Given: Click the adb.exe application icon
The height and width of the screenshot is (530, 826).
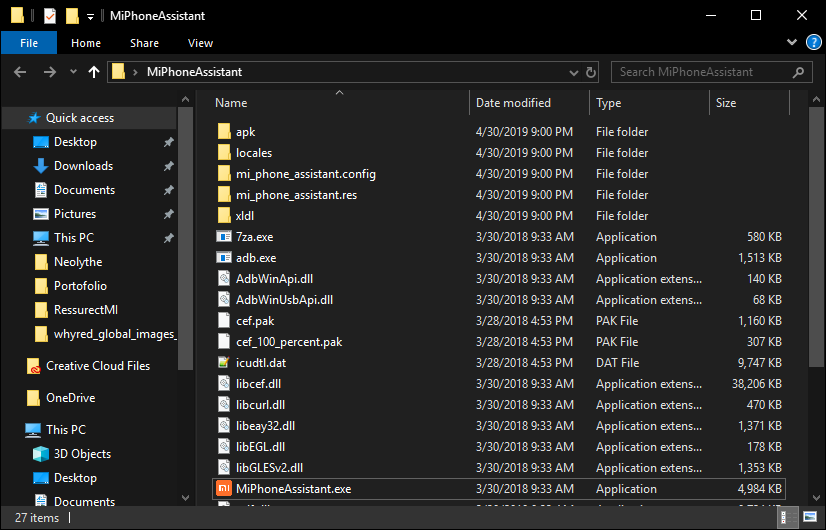Looking at the screenshot, I should coord(224,258).
